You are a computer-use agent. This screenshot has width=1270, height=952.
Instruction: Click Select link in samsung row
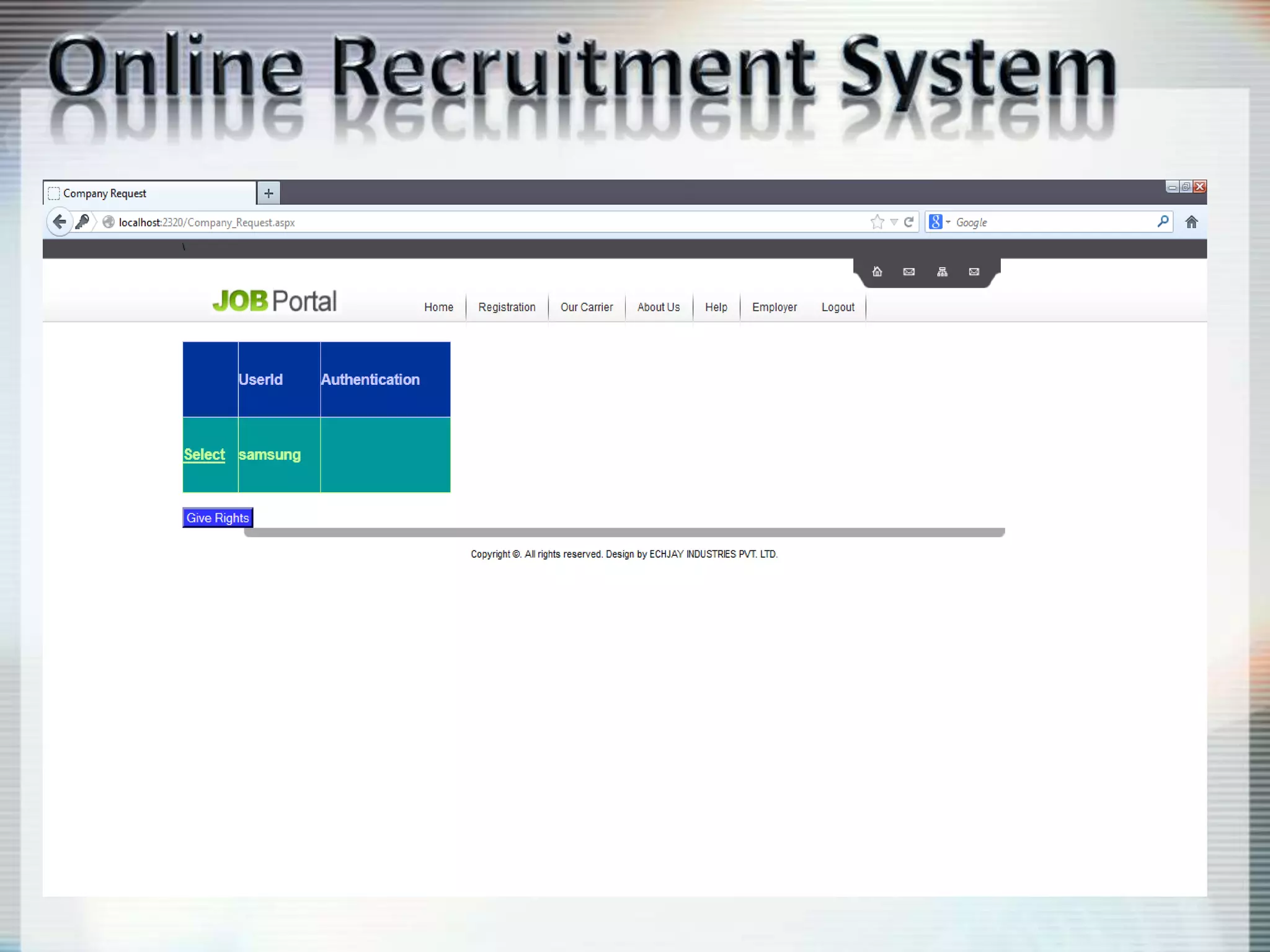[204, 454]
